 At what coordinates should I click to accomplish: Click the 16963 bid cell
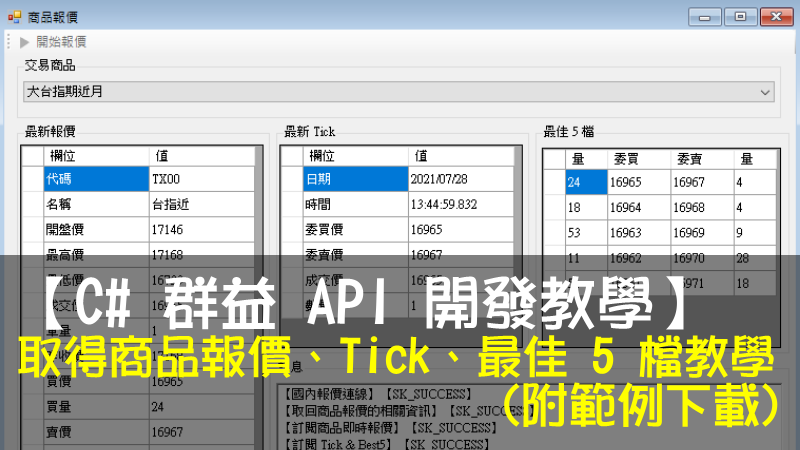click(639, 233)
